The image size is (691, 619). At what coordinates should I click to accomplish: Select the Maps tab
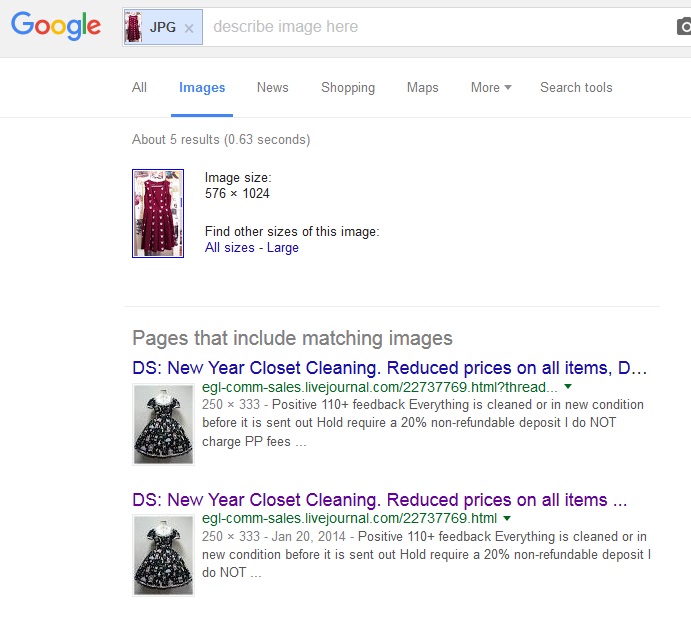(422, 87)
